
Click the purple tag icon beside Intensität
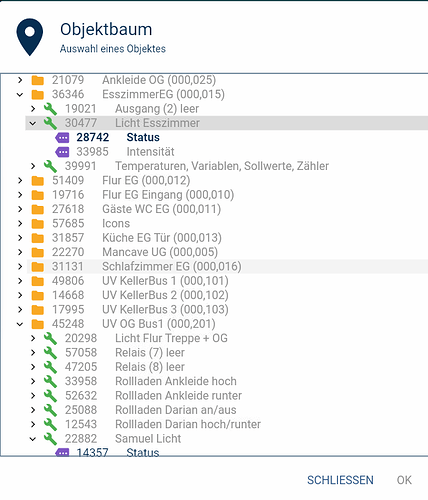62,152
